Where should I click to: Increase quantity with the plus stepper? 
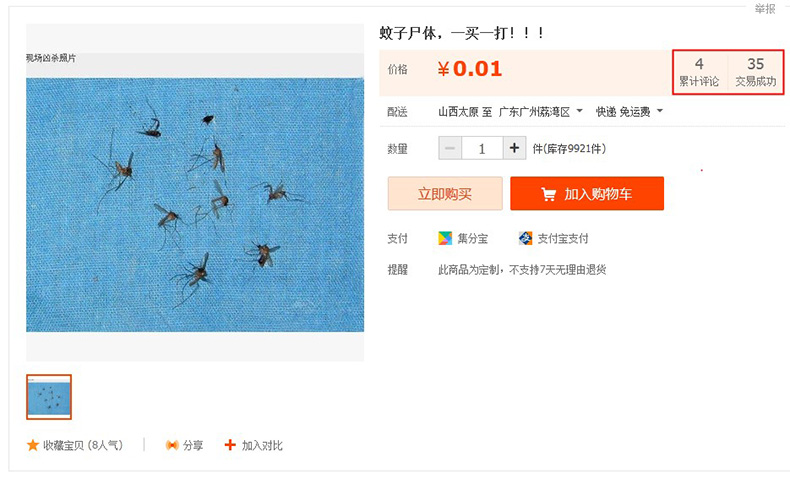coord(514,148)
